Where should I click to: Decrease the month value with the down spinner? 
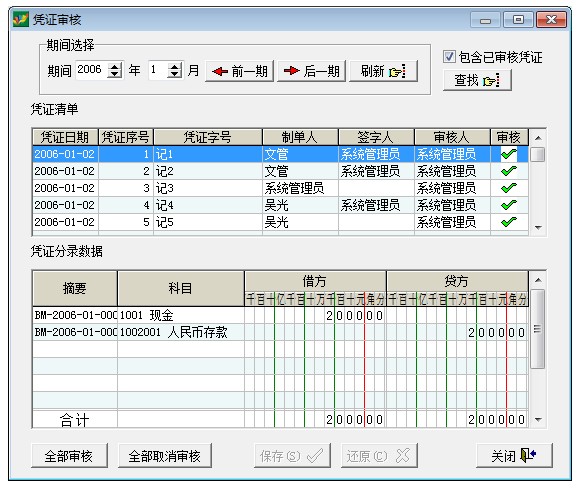click(x=175, y=74)
